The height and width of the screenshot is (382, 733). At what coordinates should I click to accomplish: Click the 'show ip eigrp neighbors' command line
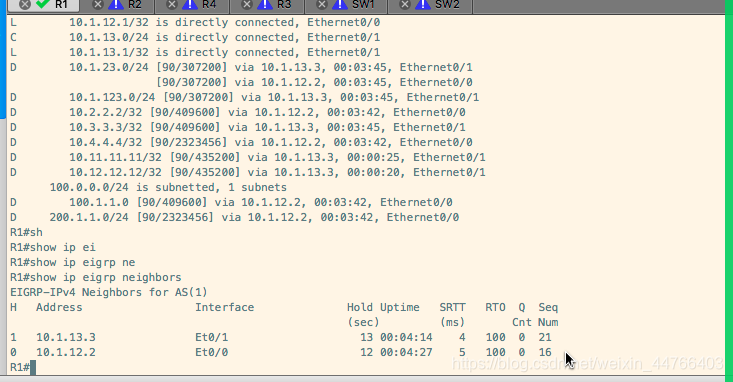pyautogui.click(x=96, y=277)
